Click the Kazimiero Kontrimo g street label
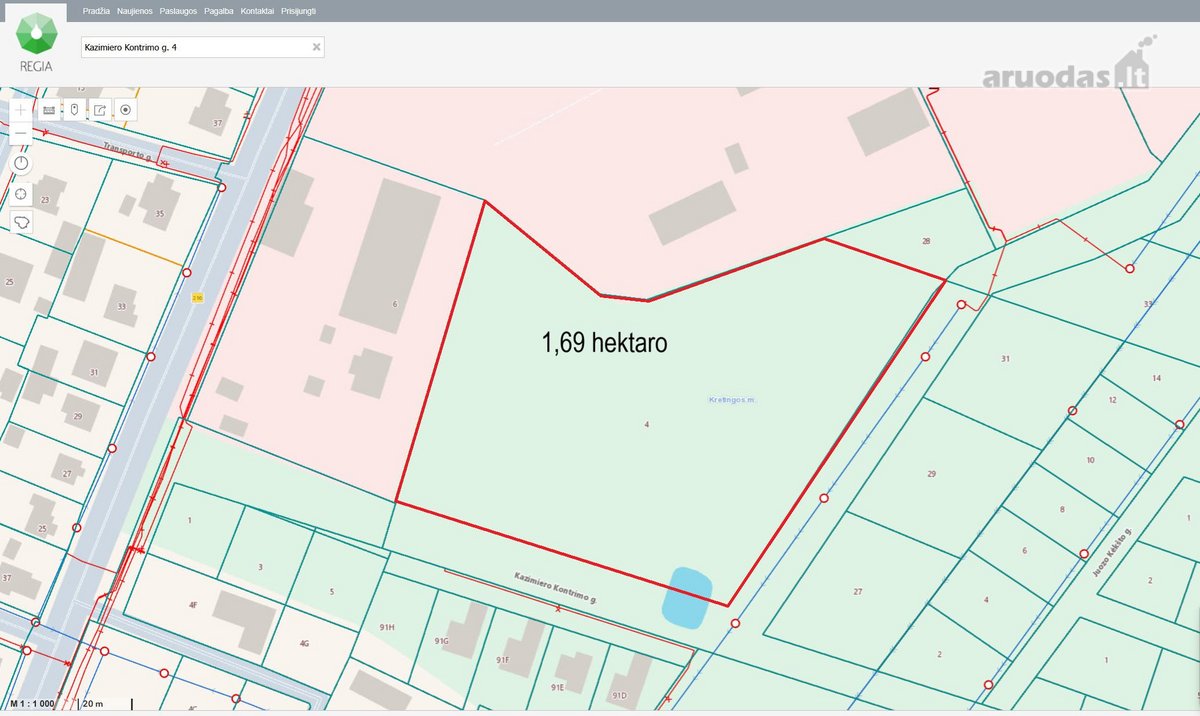This screenshot has height=716, width=1200. pos(555,588)
